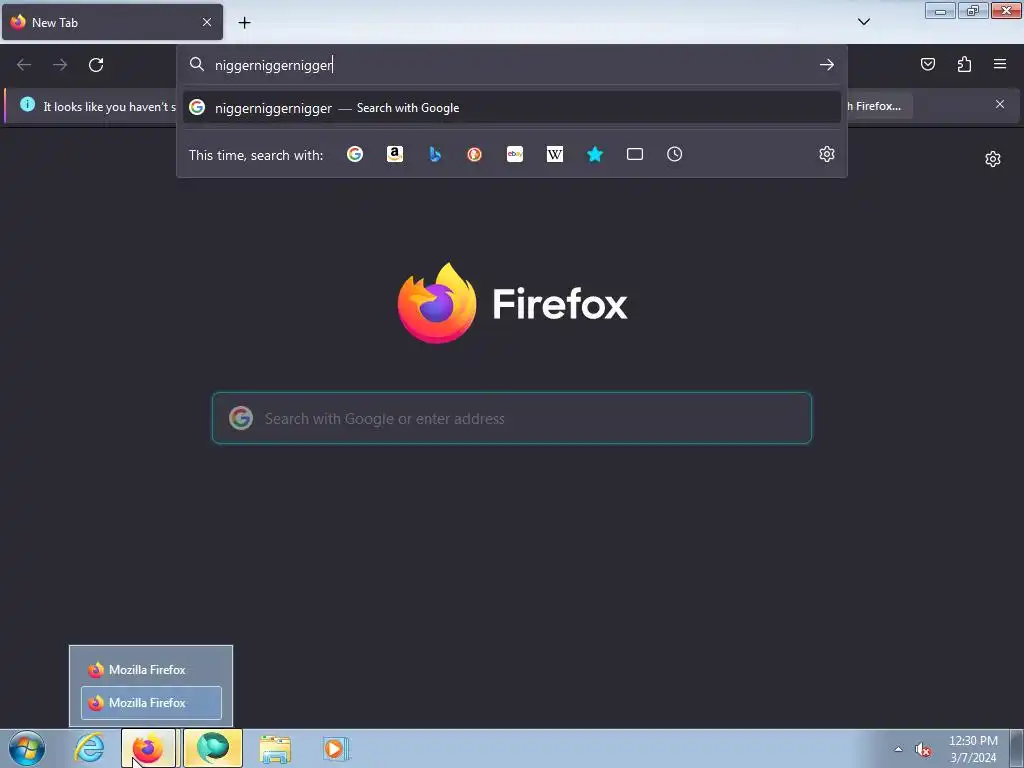Open search settings gear in dropdown
This screenshot has height=768, width=1024.
click(x=827, y=154)
